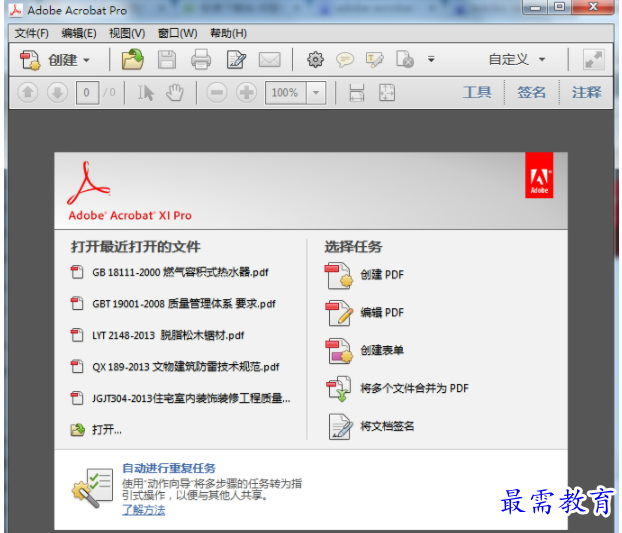The image size is (622, 533).
Task: Select the Hand pan tool
Action: point(175,93)
